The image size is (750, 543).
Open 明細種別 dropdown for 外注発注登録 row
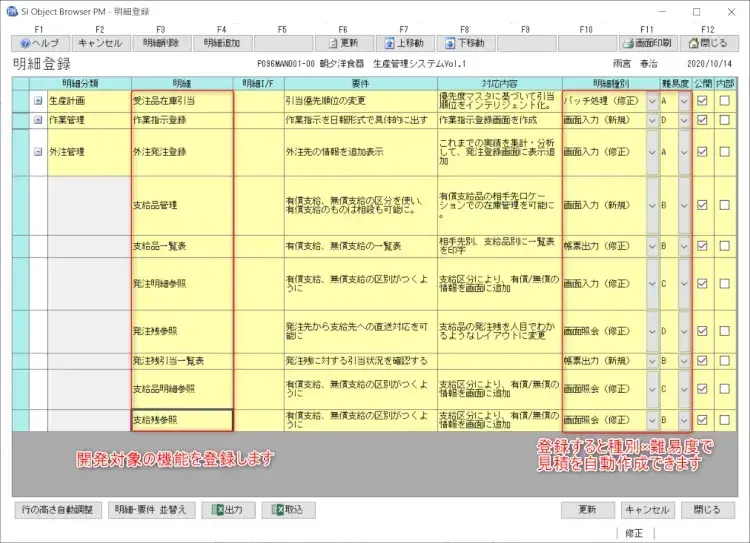coord(652,153)
